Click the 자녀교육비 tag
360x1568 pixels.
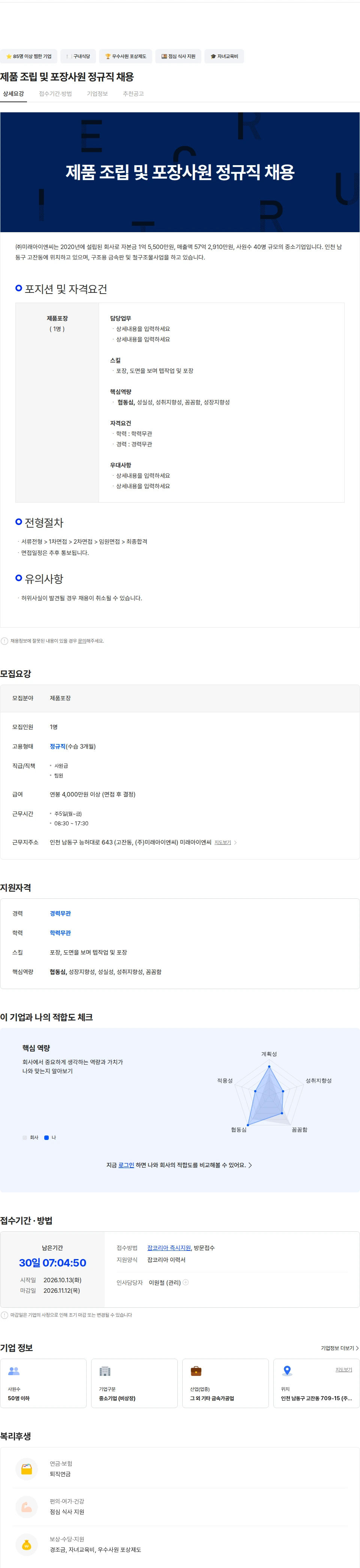[224, 57]
